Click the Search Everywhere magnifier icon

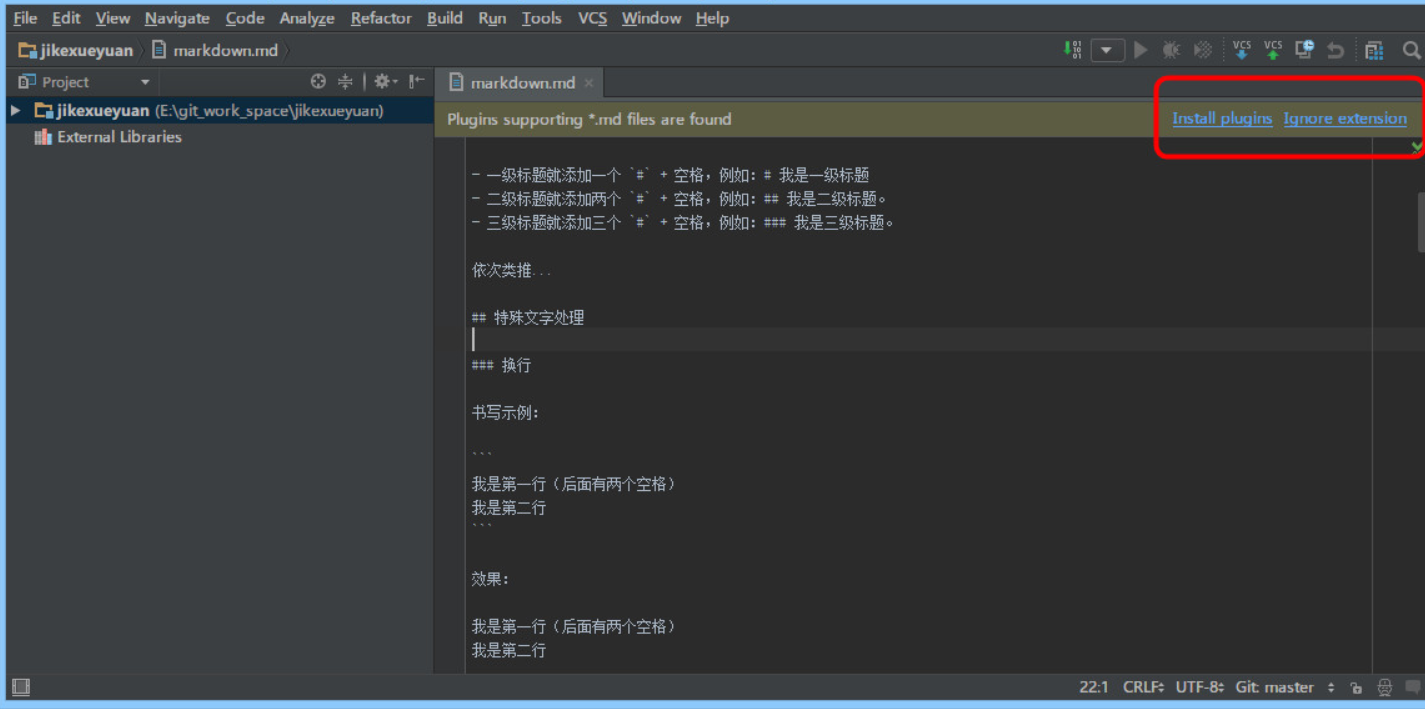pyautogui.click(x=1411, y=49)
